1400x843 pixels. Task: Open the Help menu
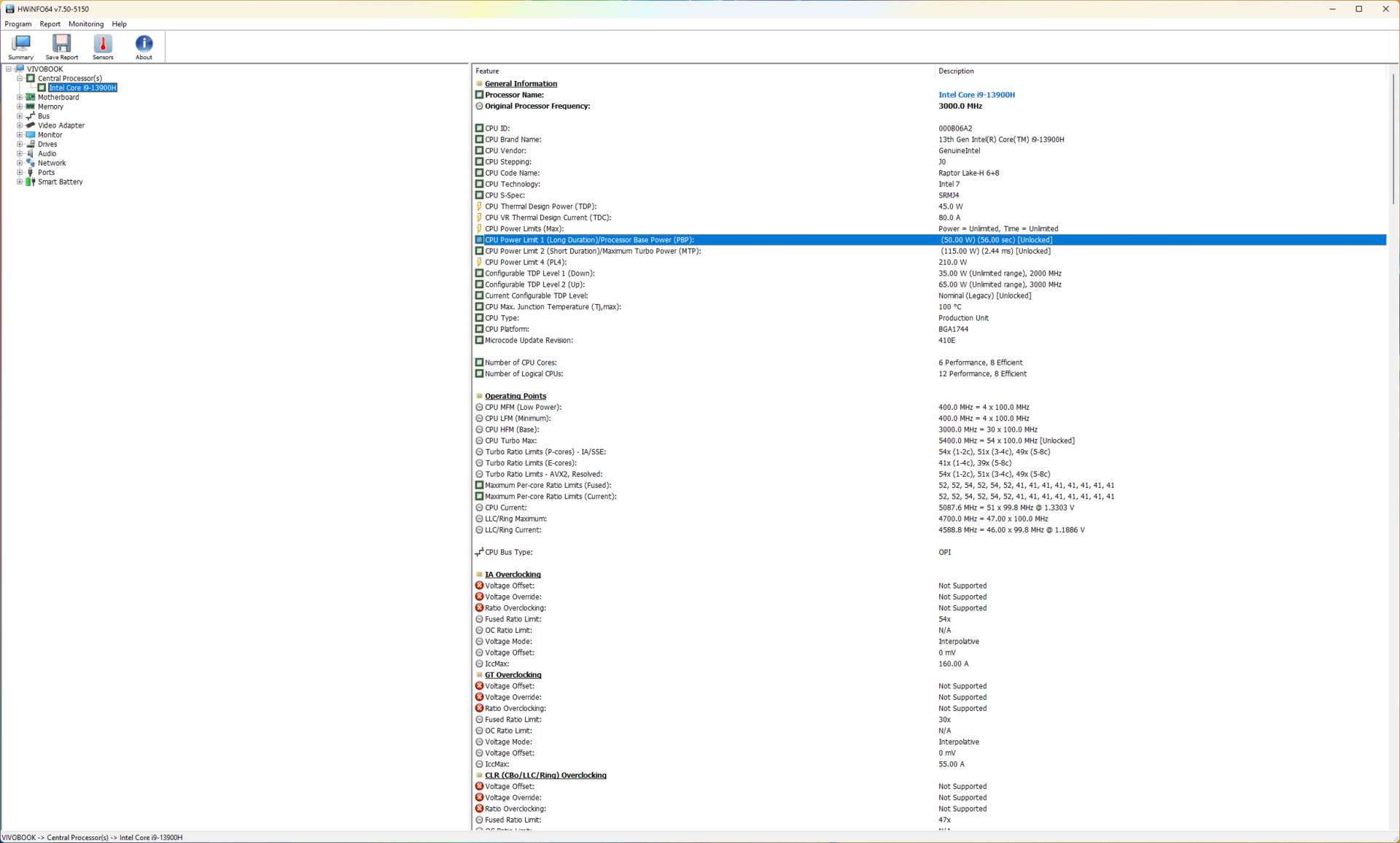coord(119,24)
